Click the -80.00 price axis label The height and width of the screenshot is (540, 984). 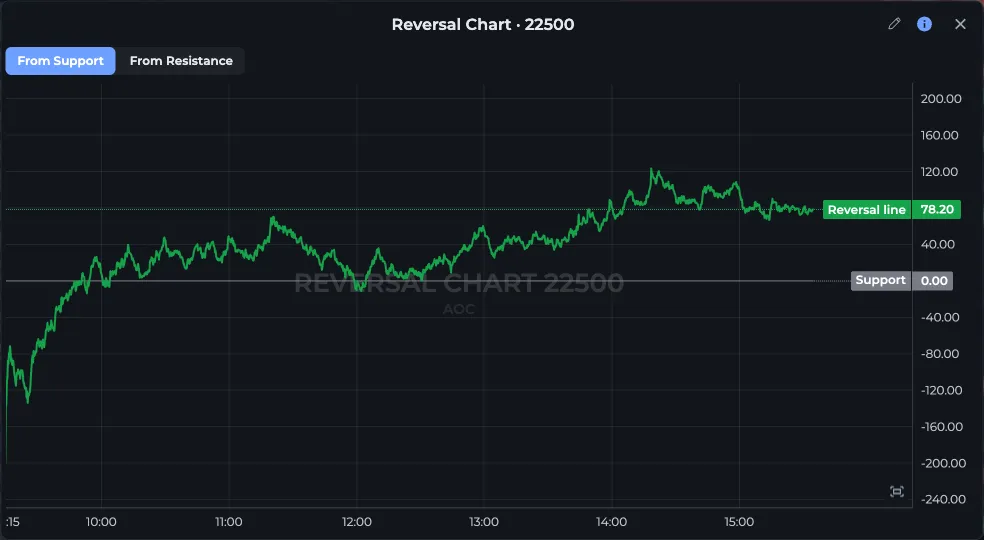(940, 354)
